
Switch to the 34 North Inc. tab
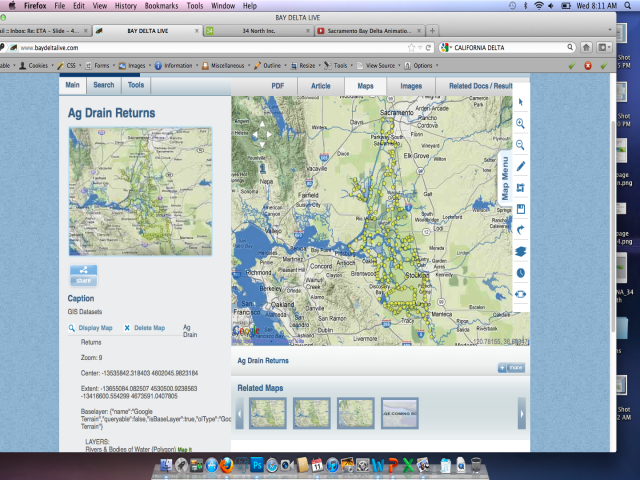coord(259,31)
